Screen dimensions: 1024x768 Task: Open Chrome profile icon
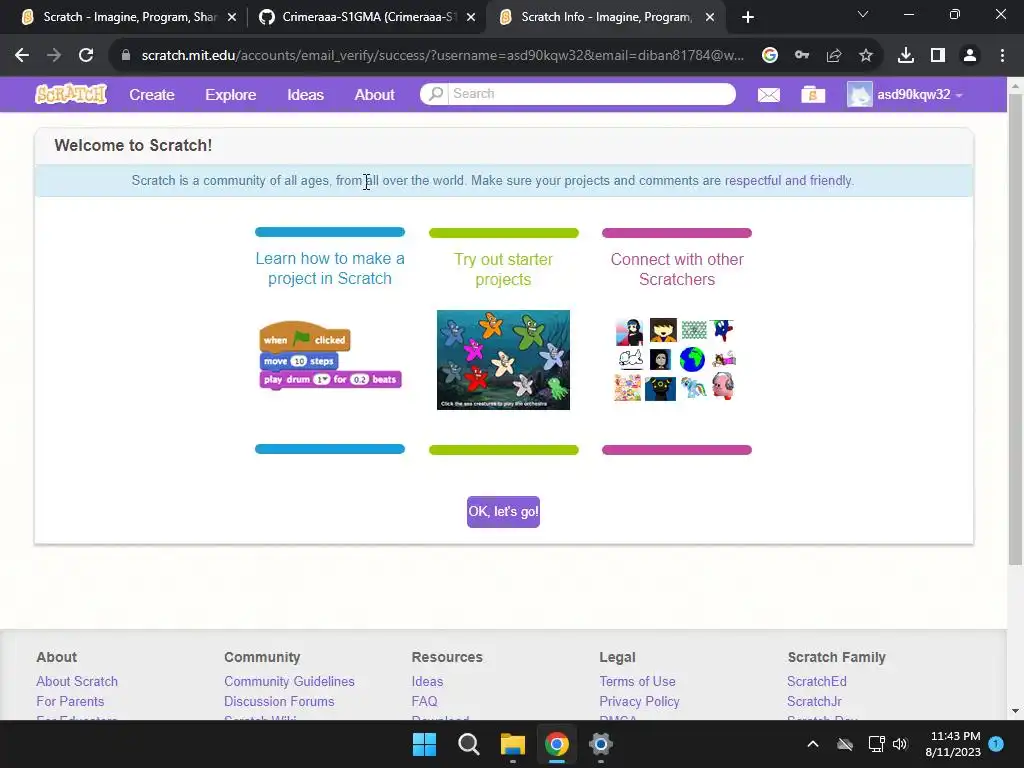coord(970,56)
